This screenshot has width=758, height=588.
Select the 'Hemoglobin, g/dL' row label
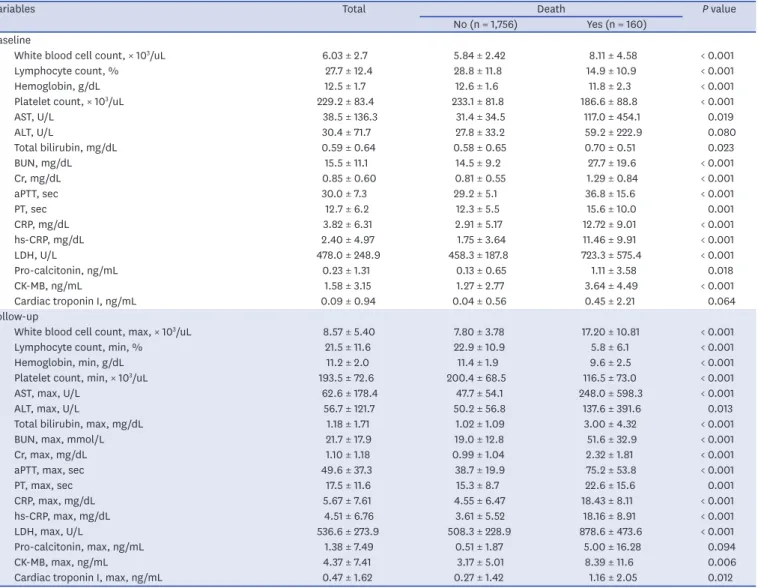coord(57,87)
